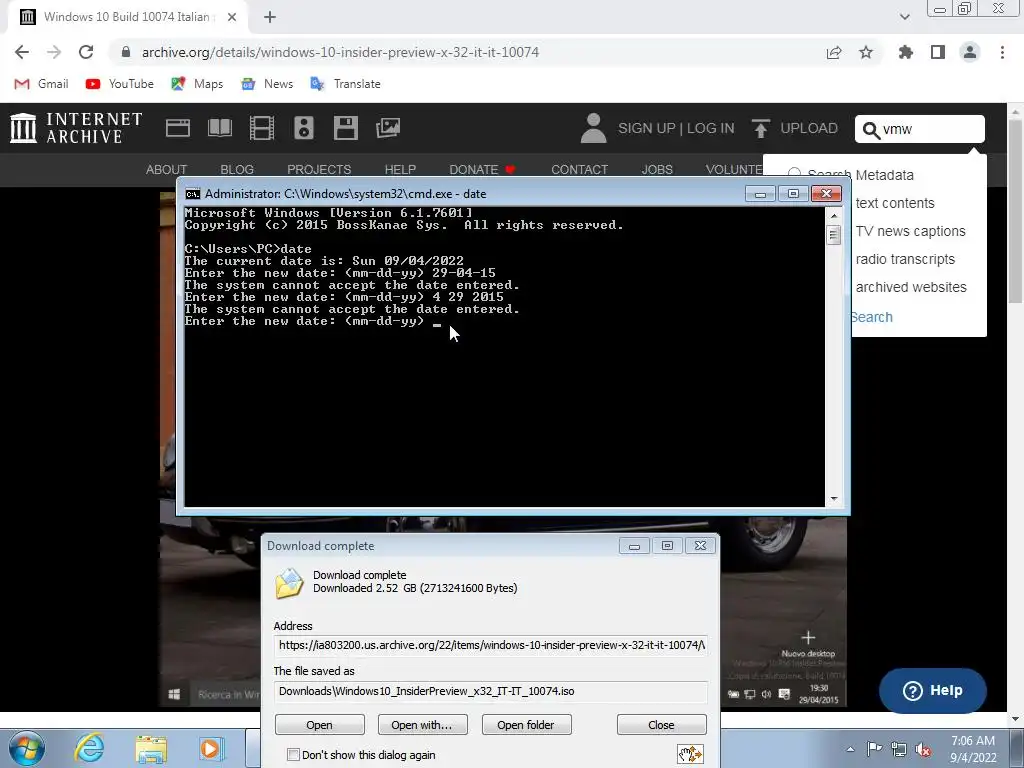This screenshot has width=1024, height=768.
Task: Show hidden tray icons arrow
Action: [x=850, y=749]
